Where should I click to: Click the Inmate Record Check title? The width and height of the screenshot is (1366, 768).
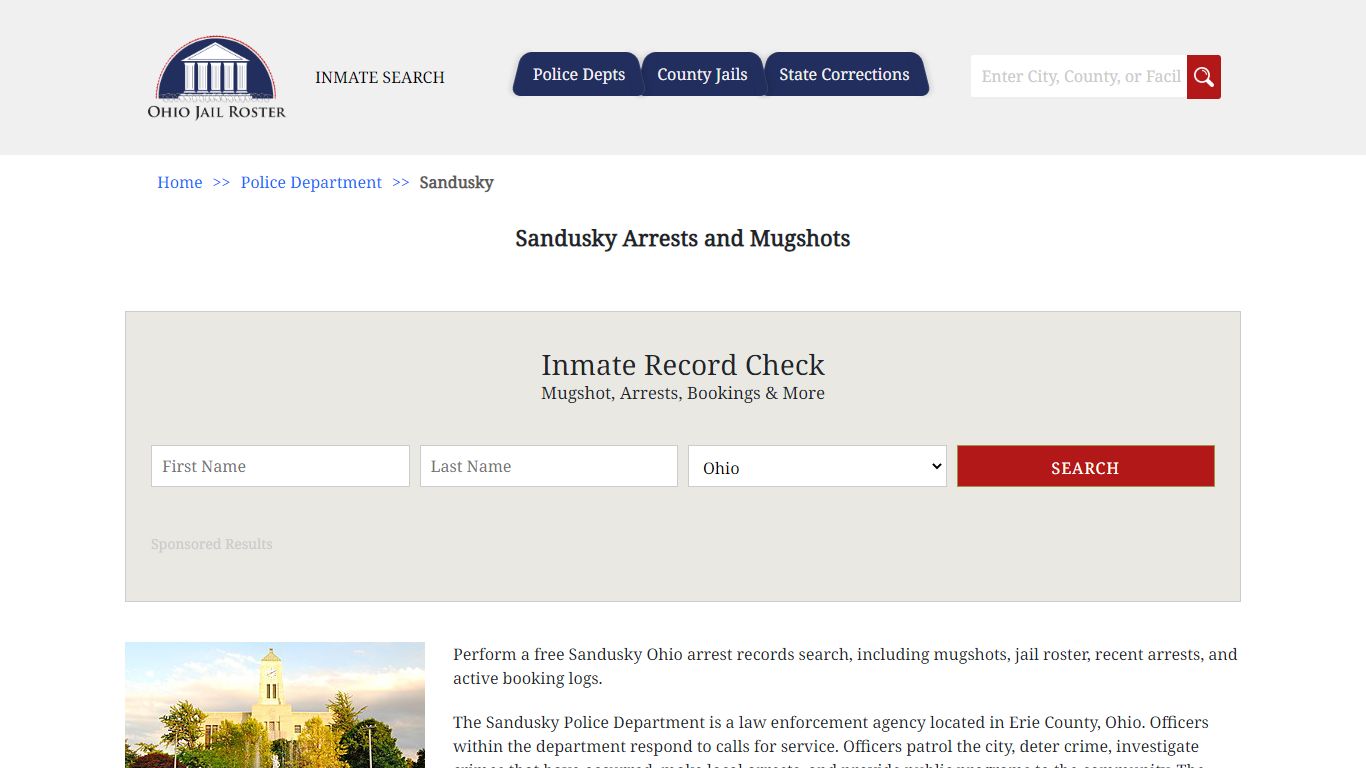pyautogui.click(x=683, y=365)
